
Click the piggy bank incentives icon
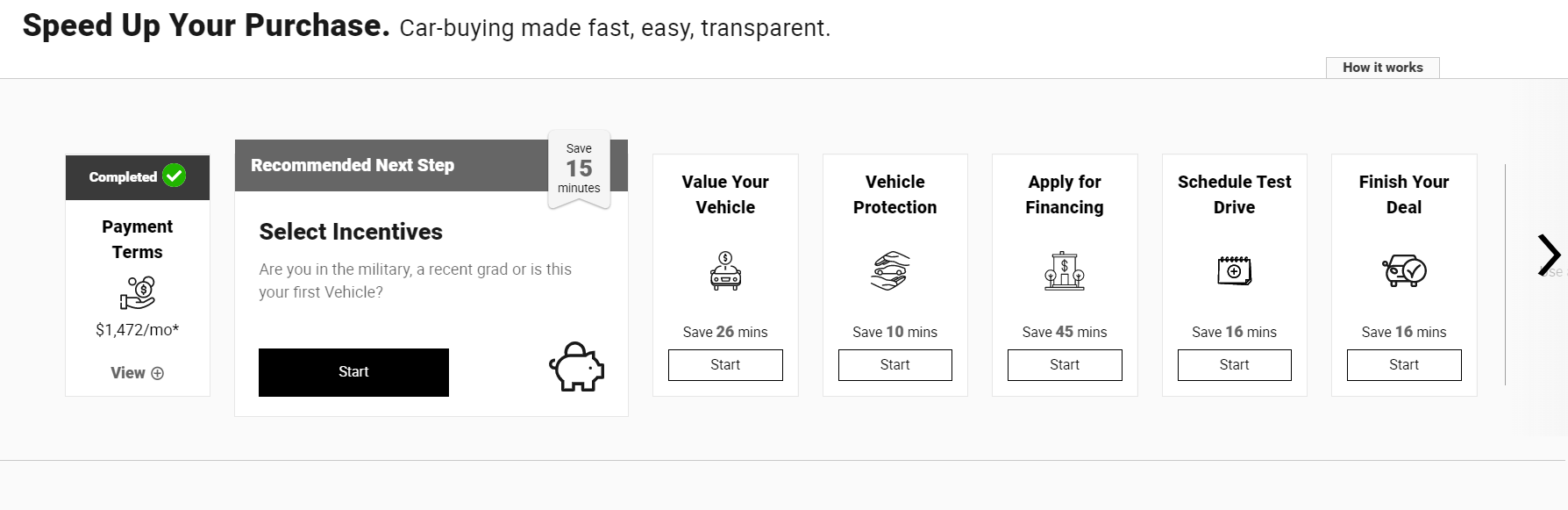(x=577, y=366)
